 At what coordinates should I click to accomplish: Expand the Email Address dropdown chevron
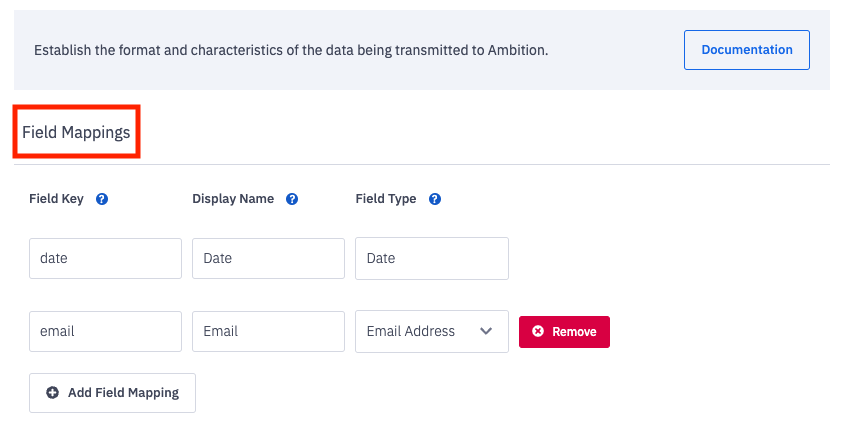[x=486, y=332]
